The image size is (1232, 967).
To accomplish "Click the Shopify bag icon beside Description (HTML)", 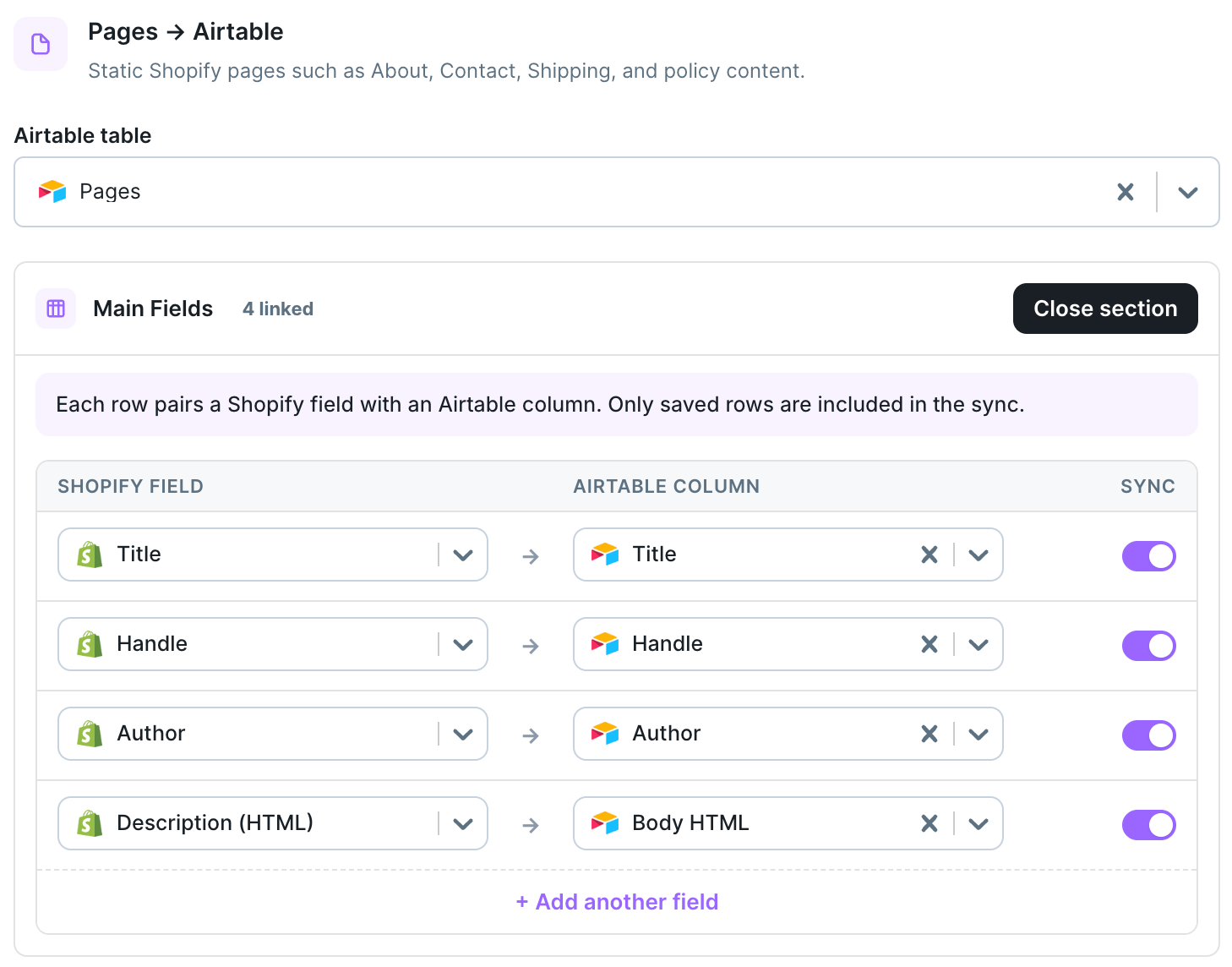I will click(90, 823).
